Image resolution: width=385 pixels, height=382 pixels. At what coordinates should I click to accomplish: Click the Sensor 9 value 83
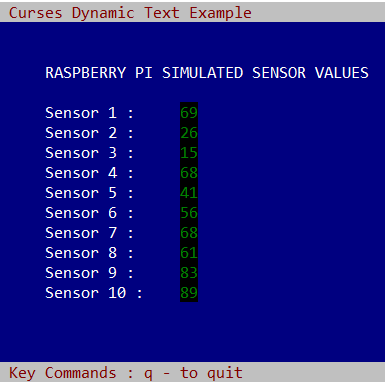tap(189, 273)
